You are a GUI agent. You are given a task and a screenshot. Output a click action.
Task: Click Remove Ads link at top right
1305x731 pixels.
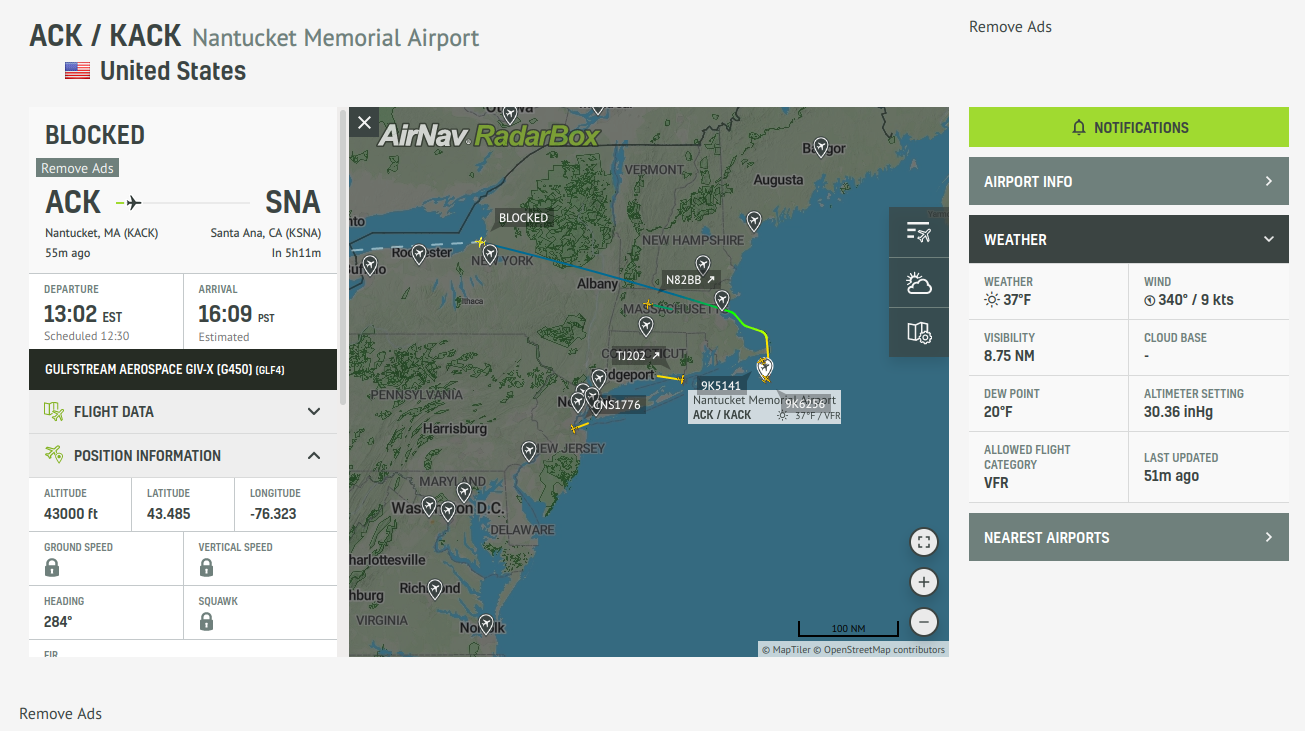pos(1010,27)
